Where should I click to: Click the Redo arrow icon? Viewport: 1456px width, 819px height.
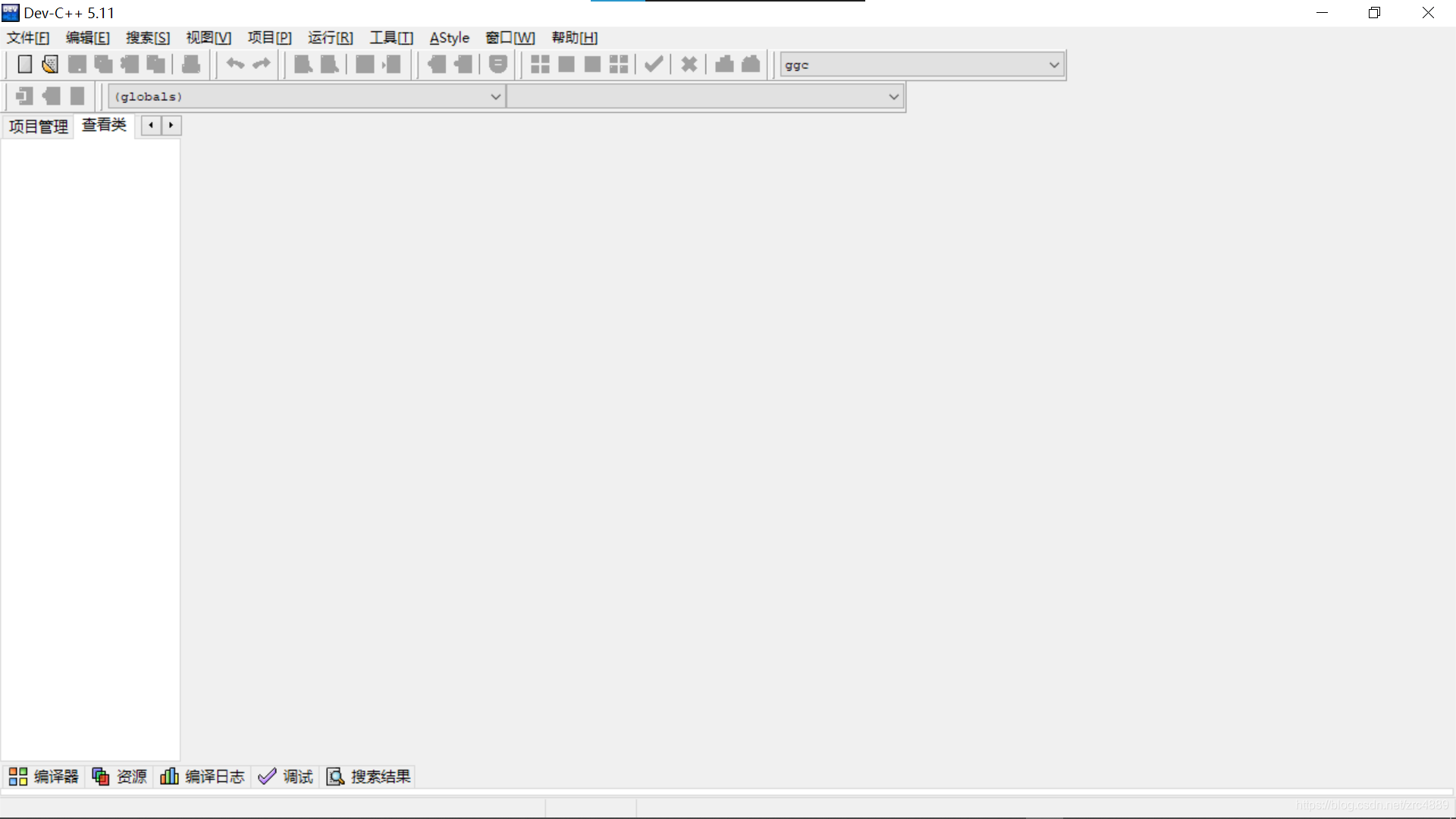262,64
